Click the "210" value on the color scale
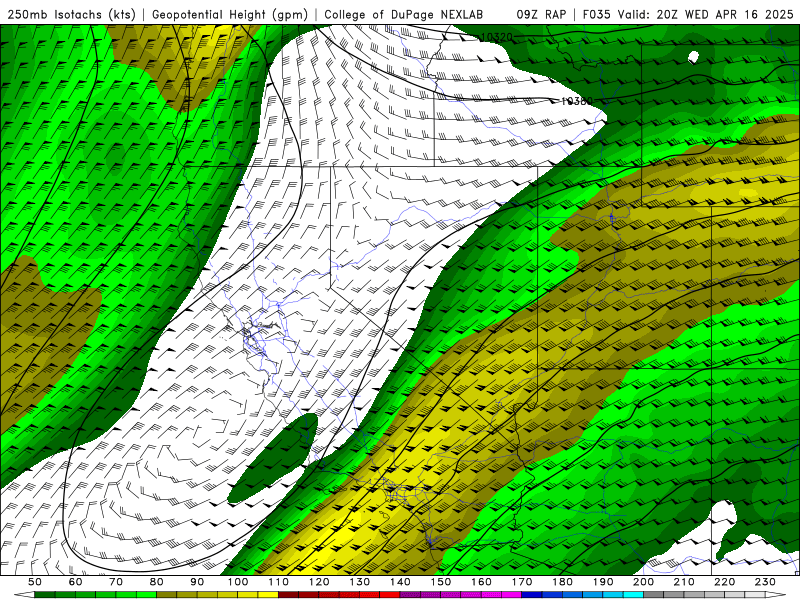The height and width of the screenshot is (600, 800). 685,582
